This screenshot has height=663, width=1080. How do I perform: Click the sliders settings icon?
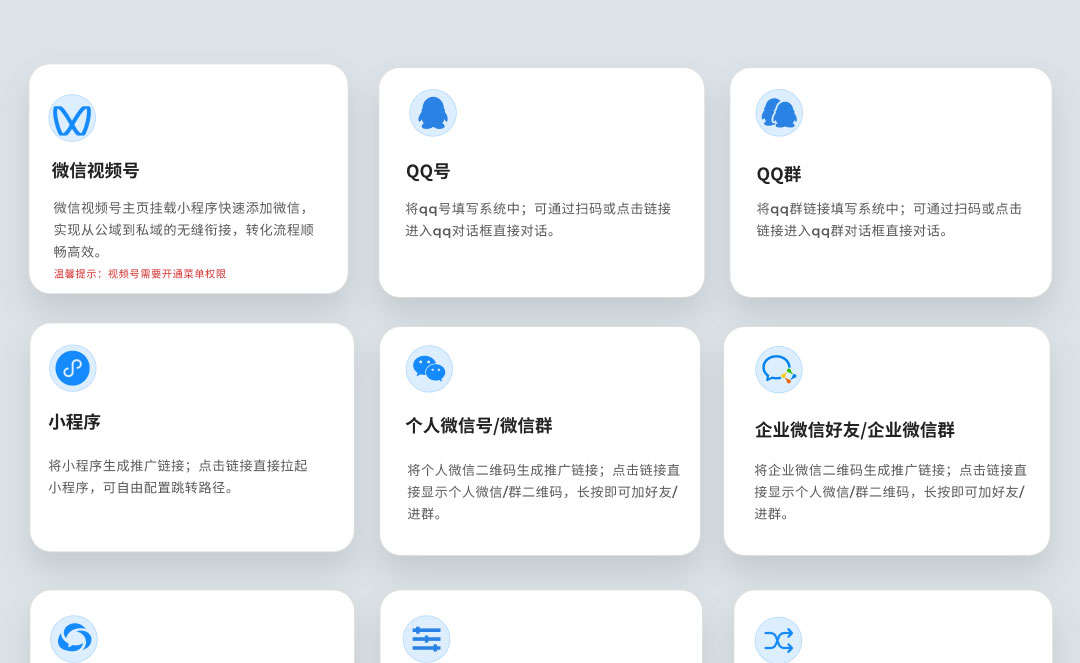pyautogui.click(x=427, y=638)
